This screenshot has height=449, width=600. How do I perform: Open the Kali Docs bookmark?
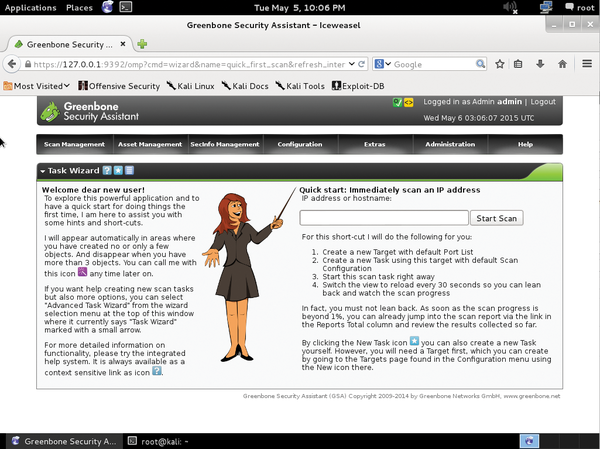pos(245,86)
